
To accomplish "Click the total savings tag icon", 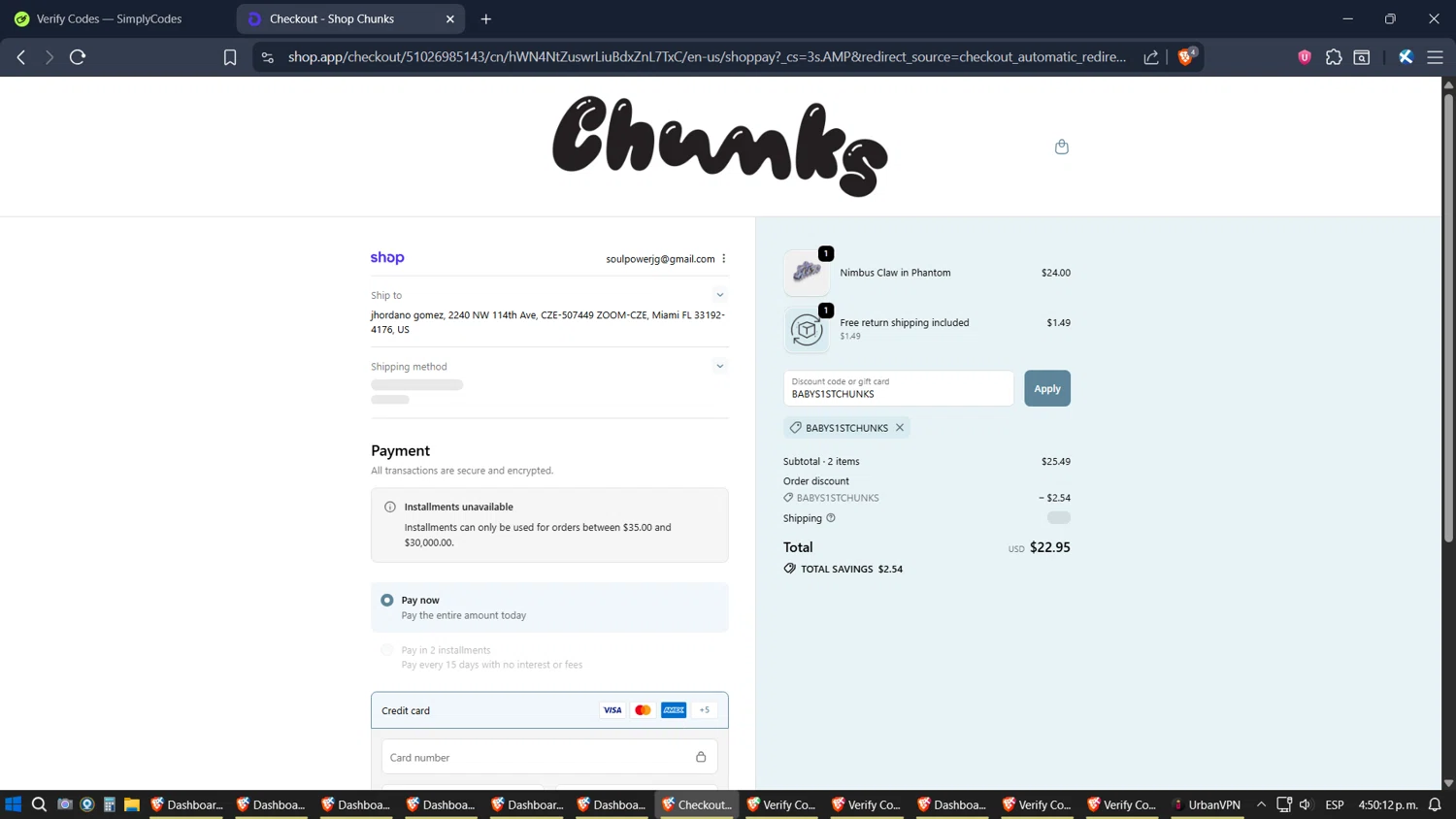I will tap(790, 569).
